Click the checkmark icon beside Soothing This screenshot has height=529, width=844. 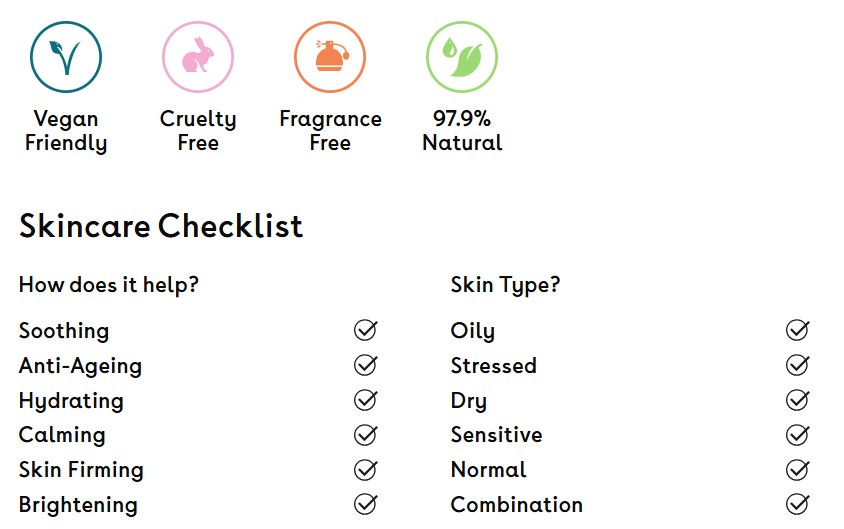pyautogui.click(x=366, y=330)
